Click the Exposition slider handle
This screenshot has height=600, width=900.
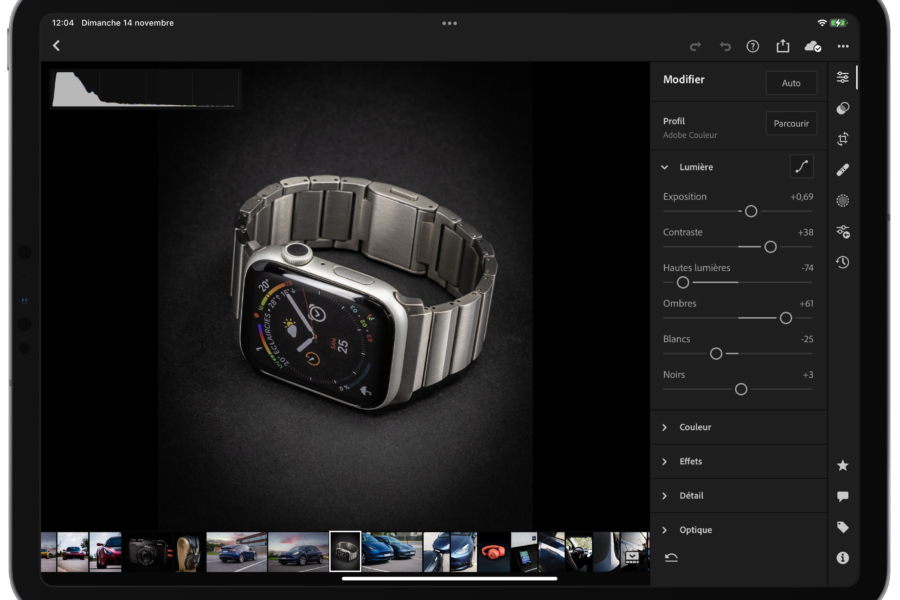coord(751,211)
